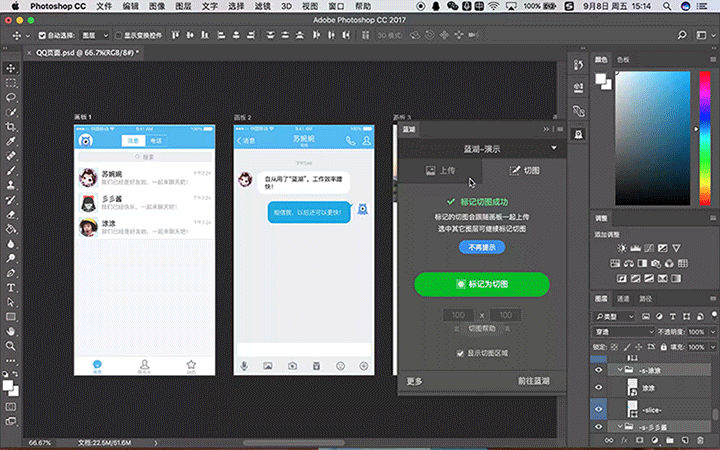The image size is (720, 450).
Task: Hide the -s-多多酱 group layer
Action: pos(598,427)
